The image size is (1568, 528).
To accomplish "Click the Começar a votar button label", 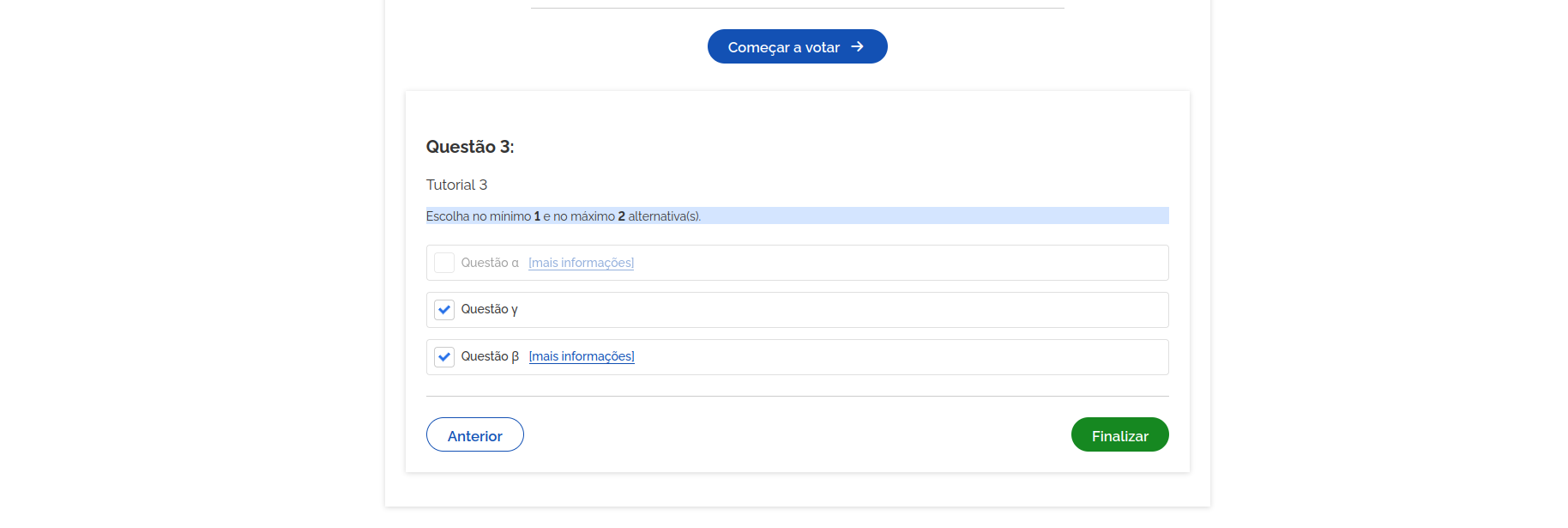I will (x=783, y=47).
